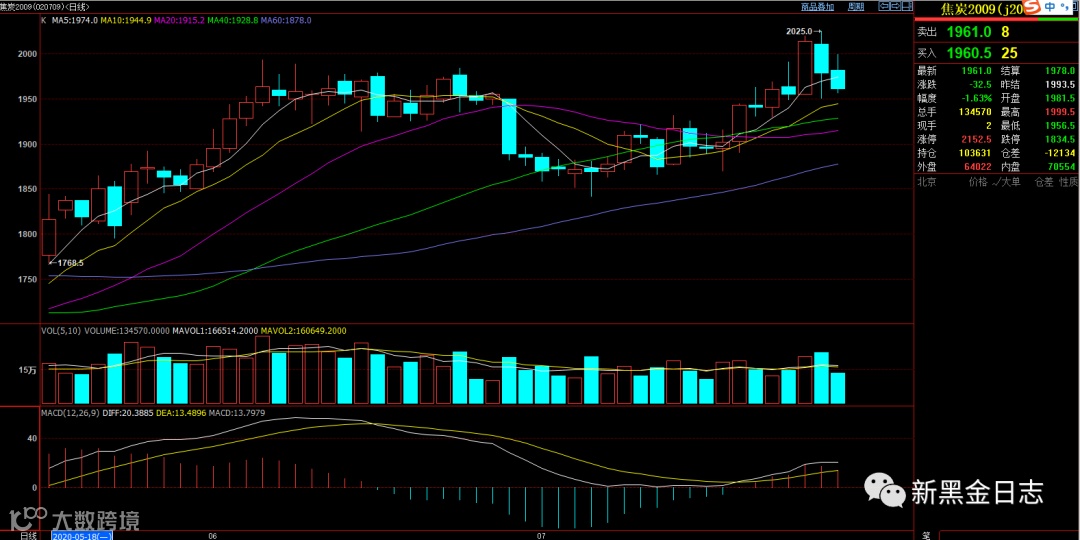The image size is (1080, 540).
Task: Select the highlighted date 2020-05-18(一) field
Action: coord(83,535)
